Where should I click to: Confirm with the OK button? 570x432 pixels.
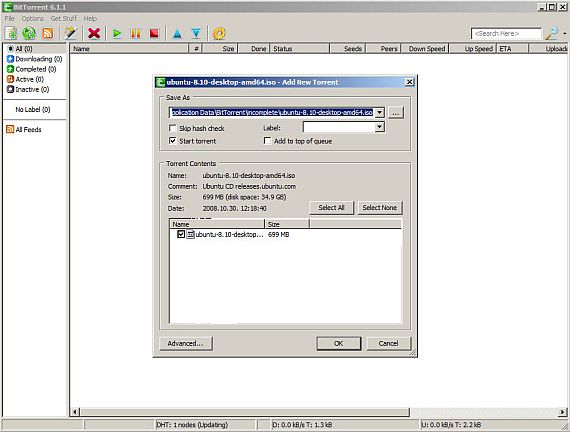(338, 343)
